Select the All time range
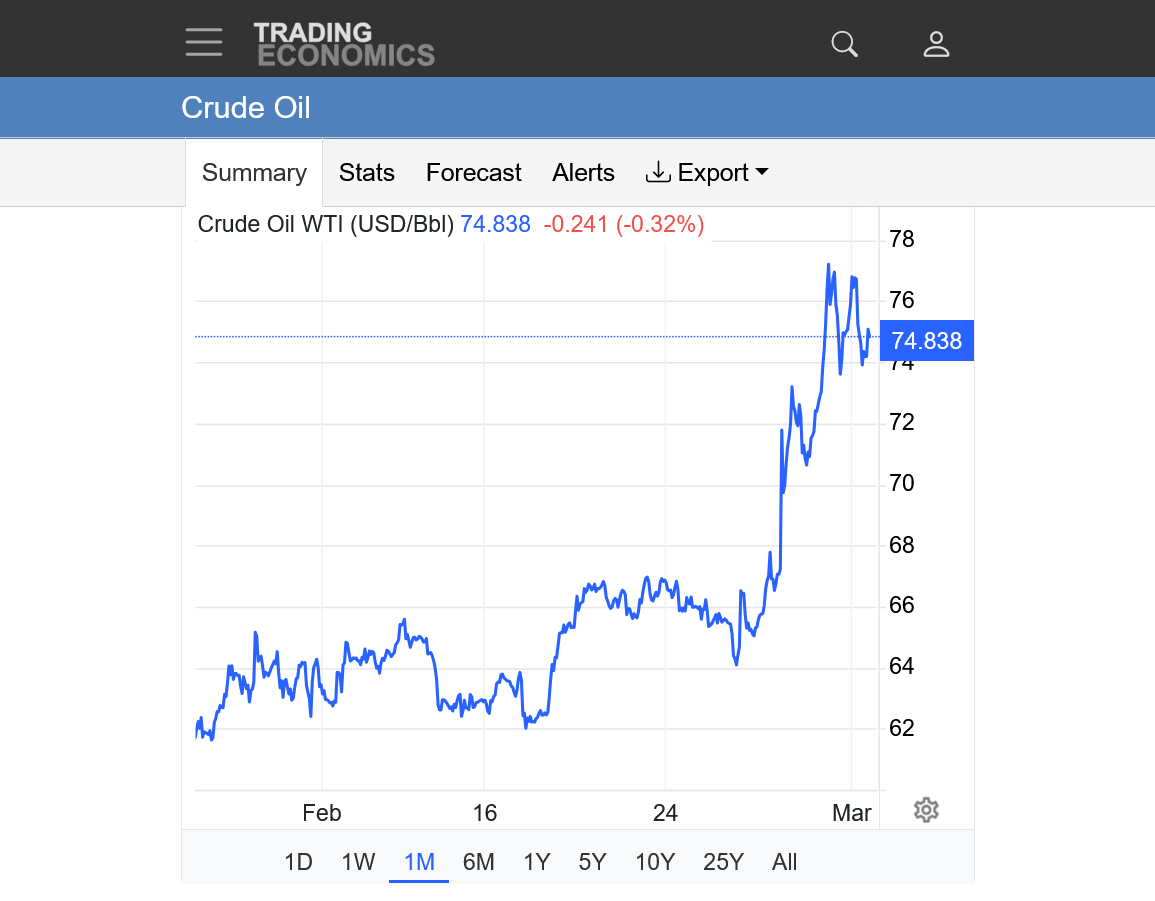Screen dimensions: 1155x901 [x=785, y=862]
